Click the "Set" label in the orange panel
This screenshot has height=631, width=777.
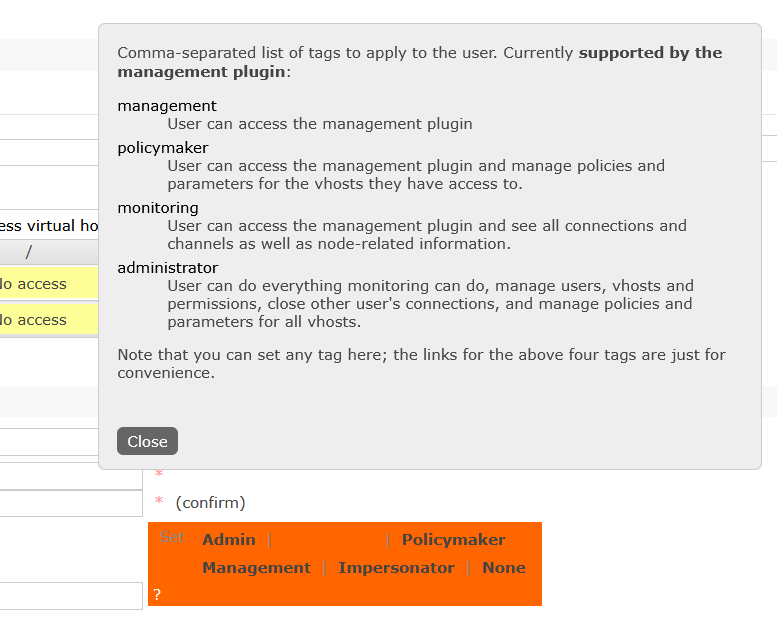(x=172, y=537)
